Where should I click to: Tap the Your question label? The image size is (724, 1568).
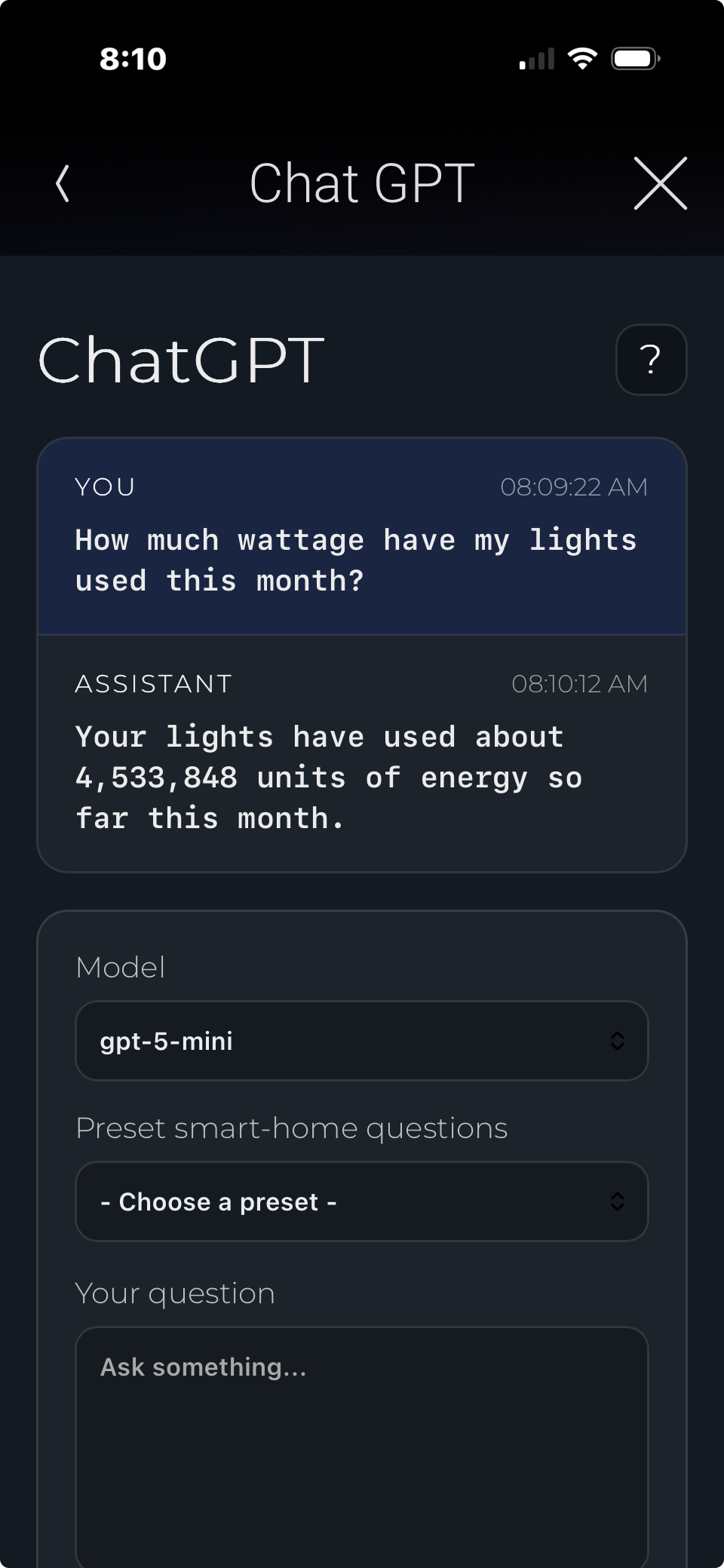coord(175,1293)
